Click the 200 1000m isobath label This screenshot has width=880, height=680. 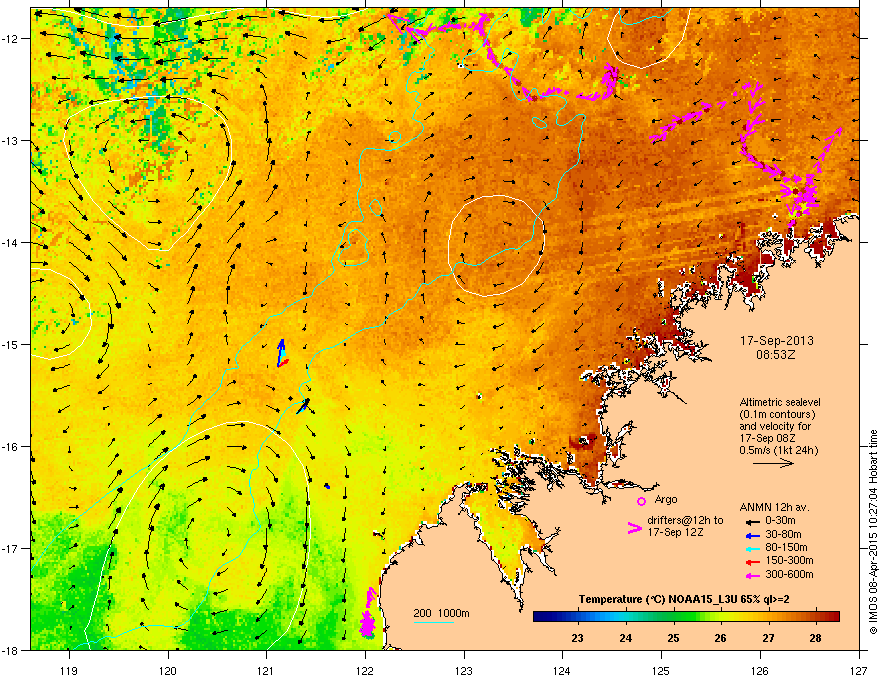(x=441, y=613)
